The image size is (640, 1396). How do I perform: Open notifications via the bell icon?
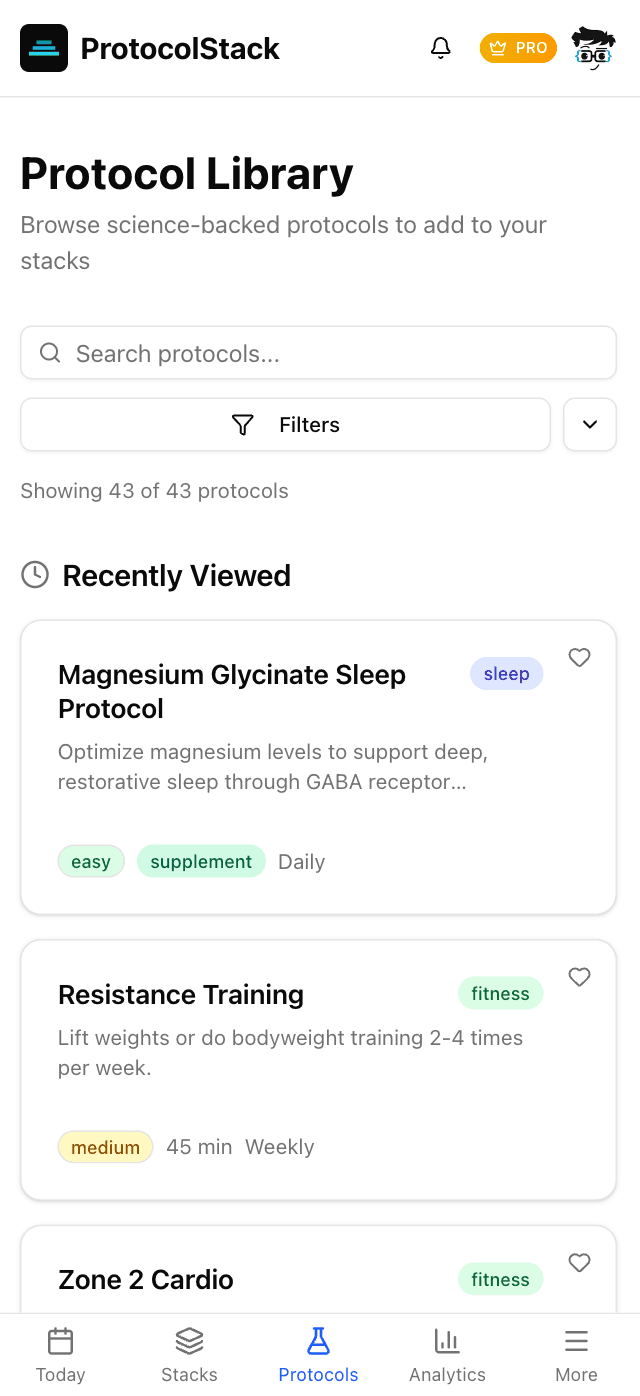point(440,47)
